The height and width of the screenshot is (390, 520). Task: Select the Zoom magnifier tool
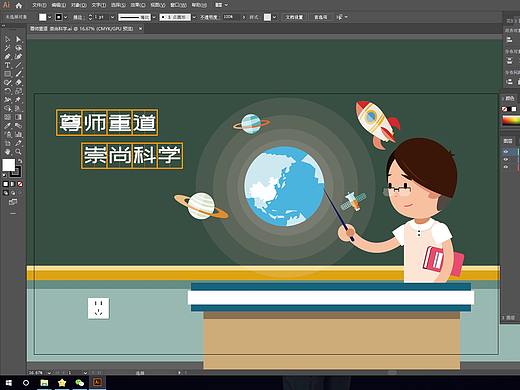coord(18,152)
